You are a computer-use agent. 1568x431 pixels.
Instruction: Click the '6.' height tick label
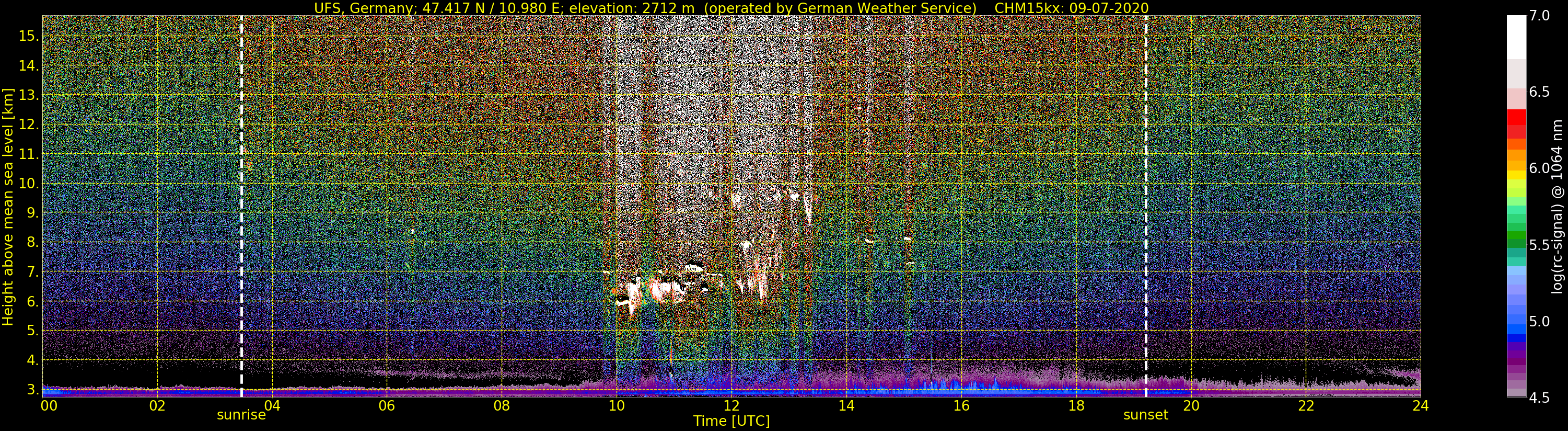point(32,302)
